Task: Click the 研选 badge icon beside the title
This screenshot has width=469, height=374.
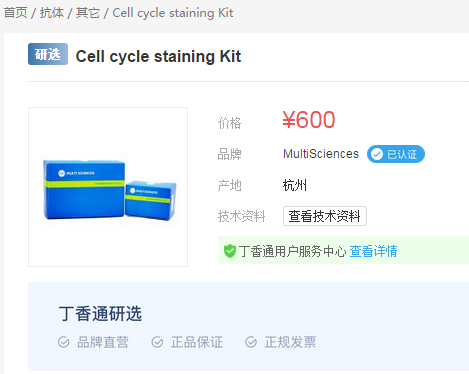Action: click(48, 54)
